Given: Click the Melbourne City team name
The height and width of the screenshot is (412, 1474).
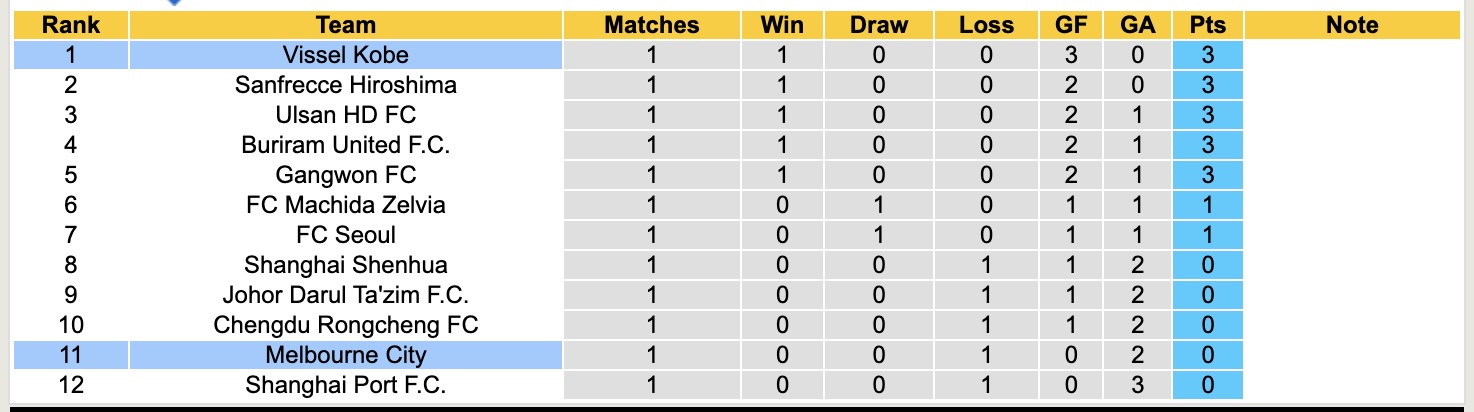Looking at the screenshot, I should [x=346, y=355].
